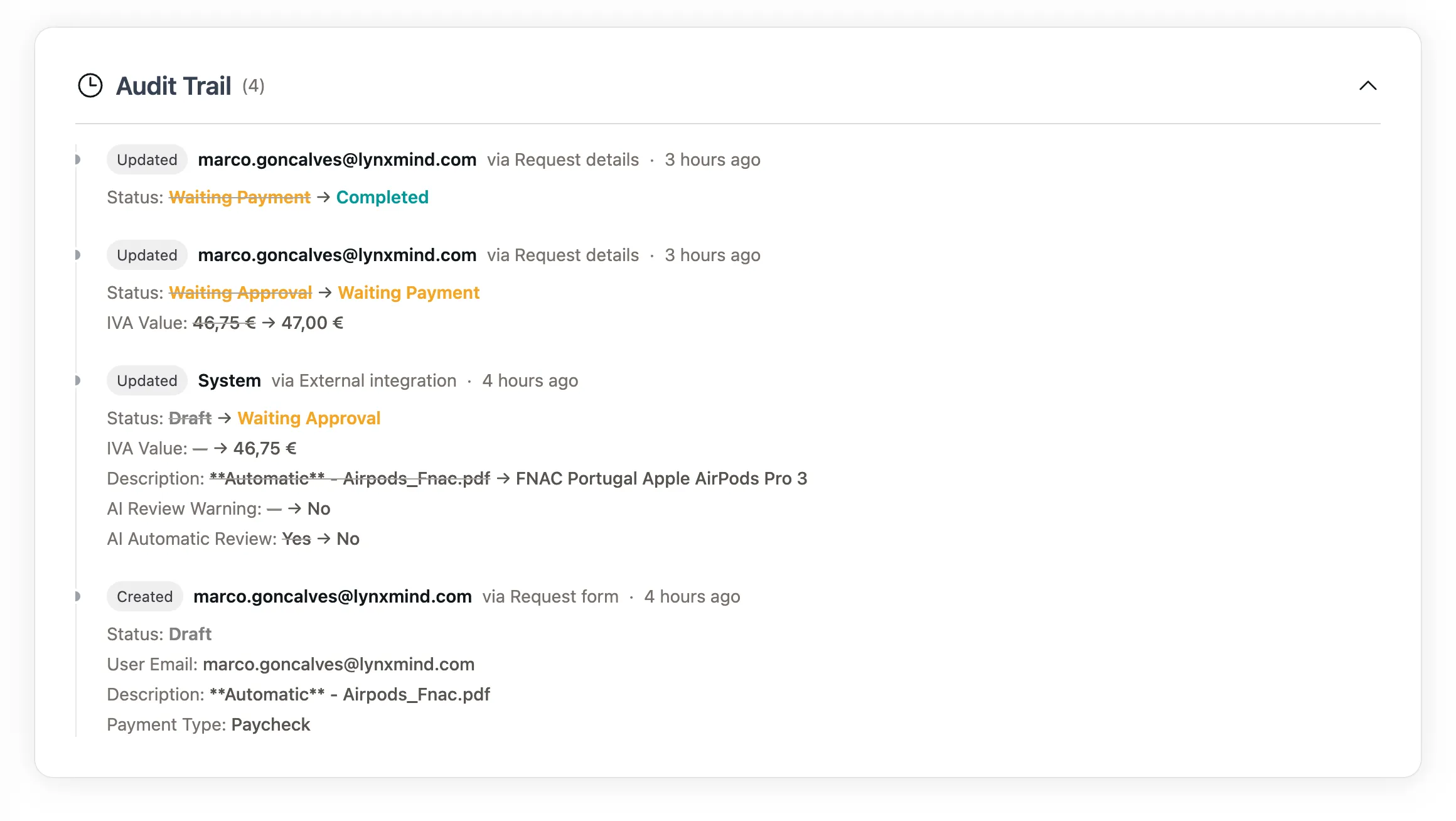This screenshot has height=821, width=1456.
Task: Click the Created entry description Airpods_Fnac.pdf
Action: click(x=350, y=695)
